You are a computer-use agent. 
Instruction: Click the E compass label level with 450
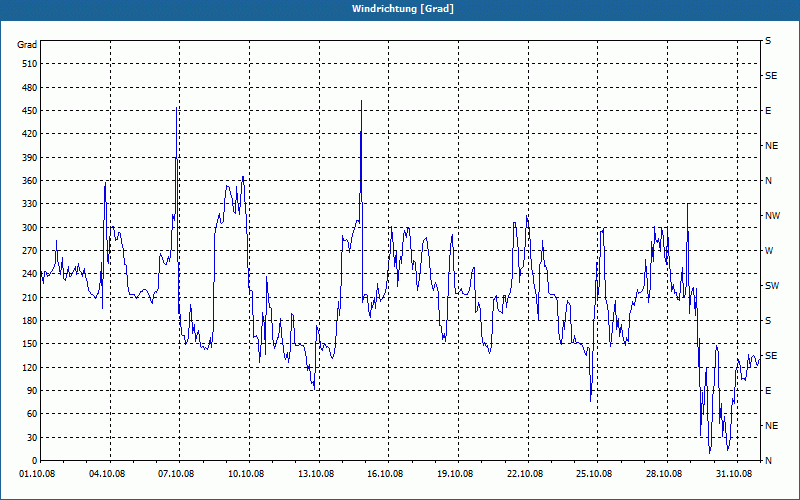[x=768, y=111]
